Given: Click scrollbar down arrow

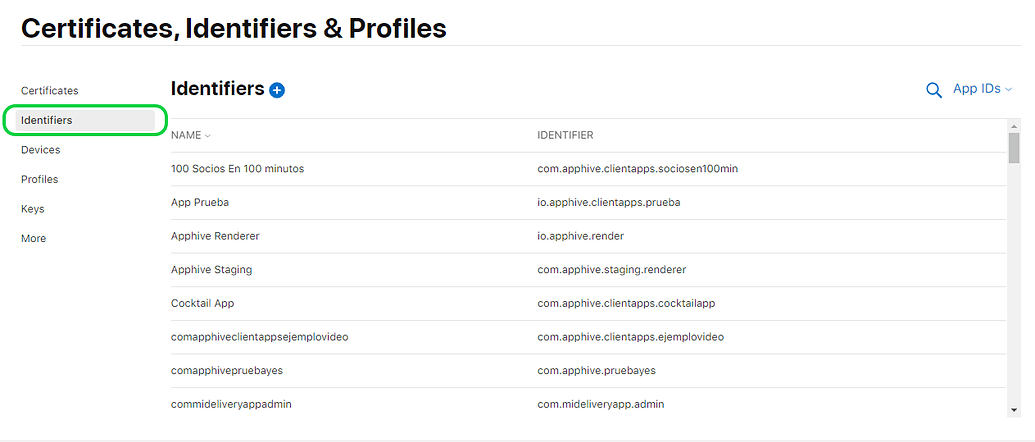Looking at the screenshot, I should (x=1015, y=410).
